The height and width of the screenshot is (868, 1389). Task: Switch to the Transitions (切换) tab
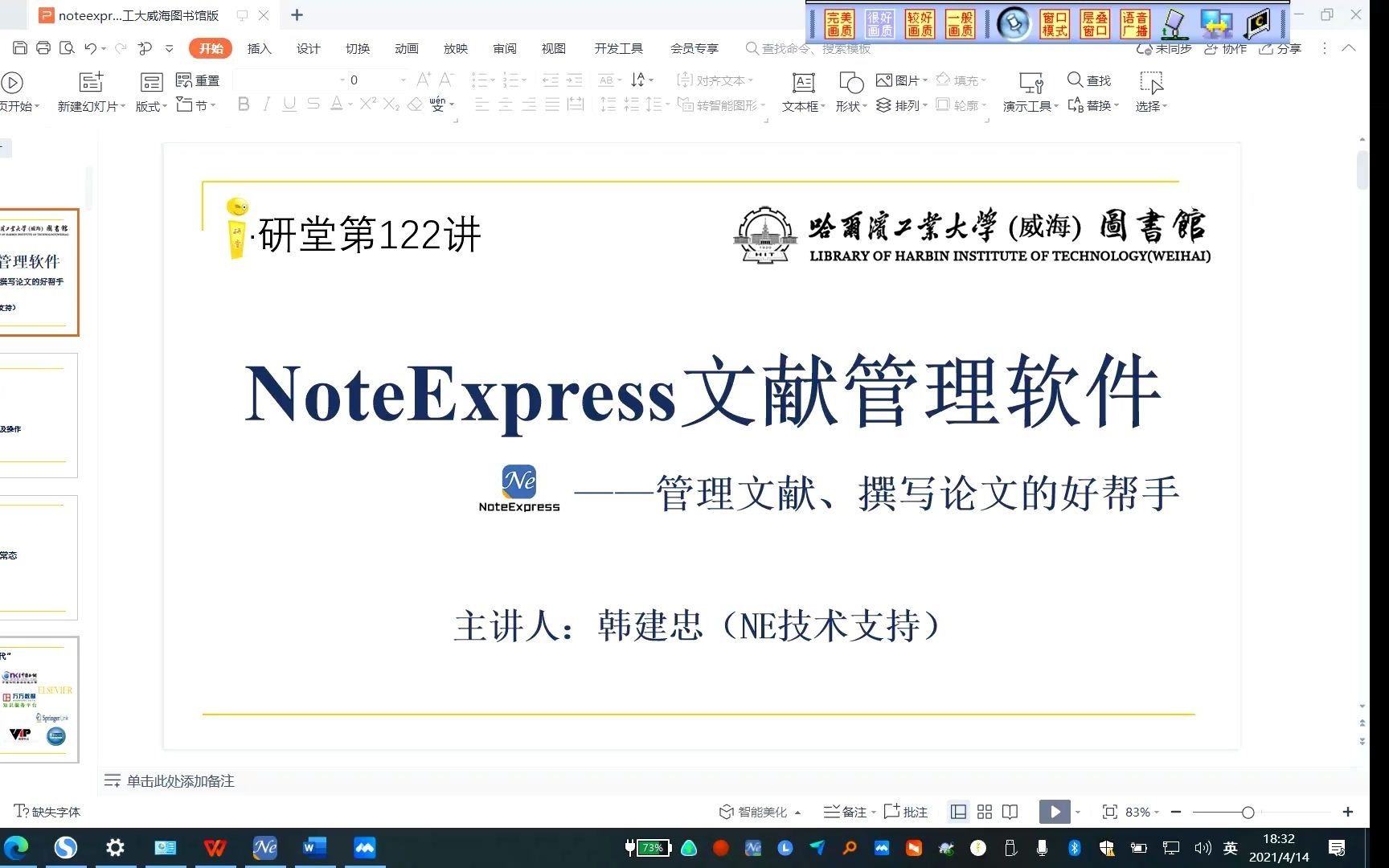pyautogui.click(x=358, y=48)
